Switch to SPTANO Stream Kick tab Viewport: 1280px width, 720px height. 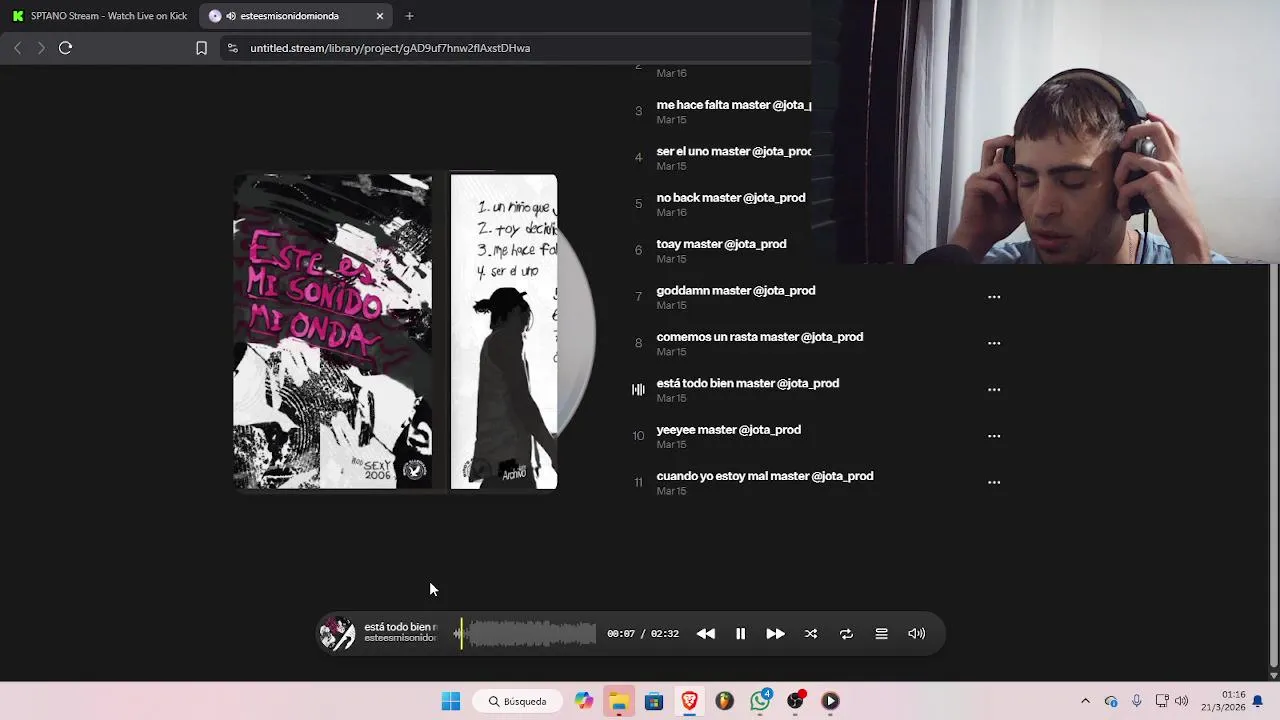click(x=100, y=16)
